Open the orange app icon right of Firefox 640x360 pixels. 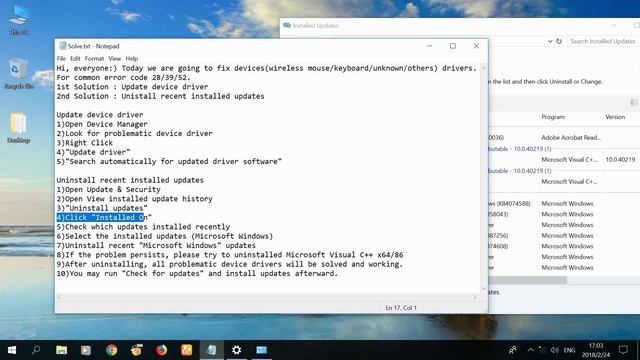(187, 350)
